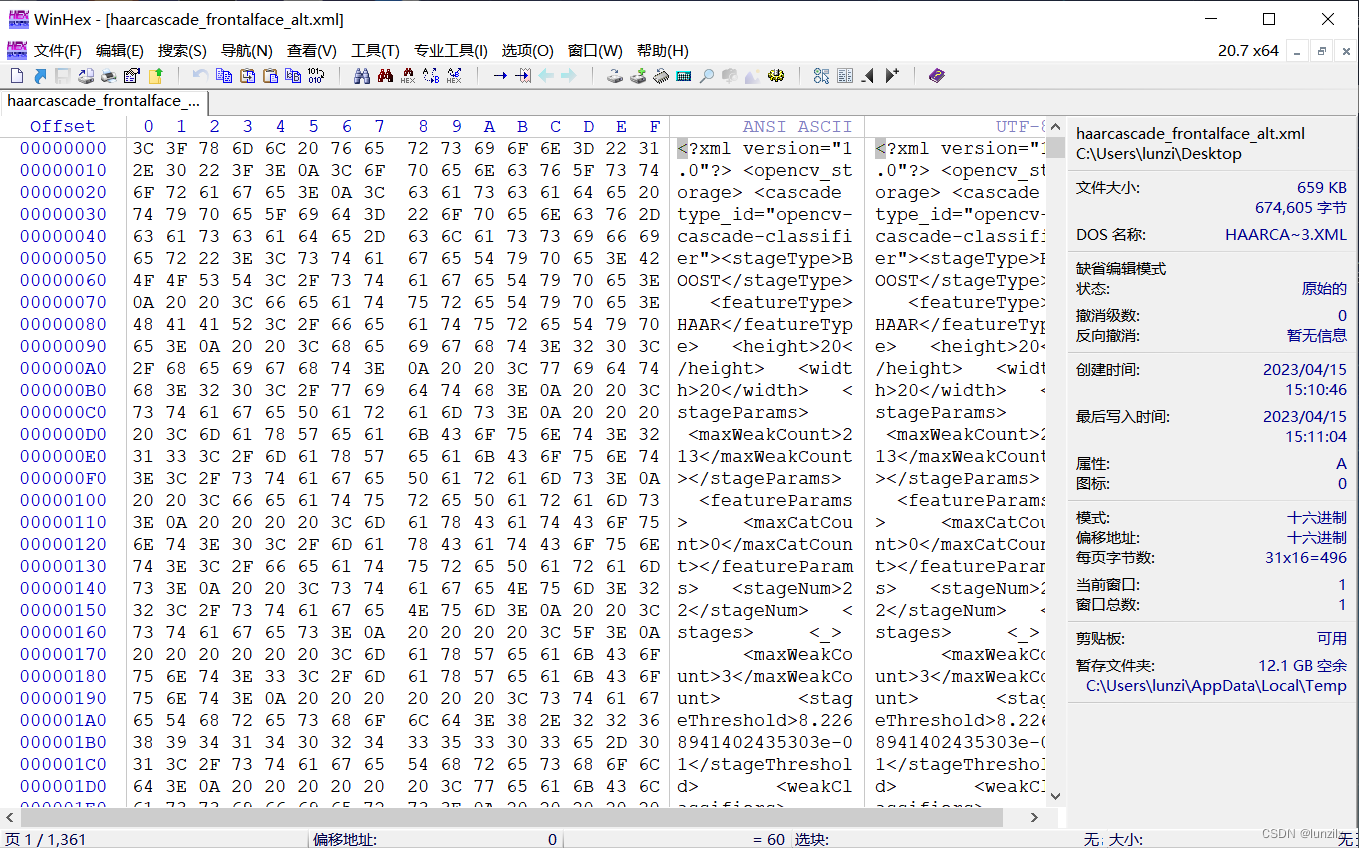This screenshot has width=1359, height=848.
Task: Open file Properties toolbar icon
Action: tap(131, 76)
